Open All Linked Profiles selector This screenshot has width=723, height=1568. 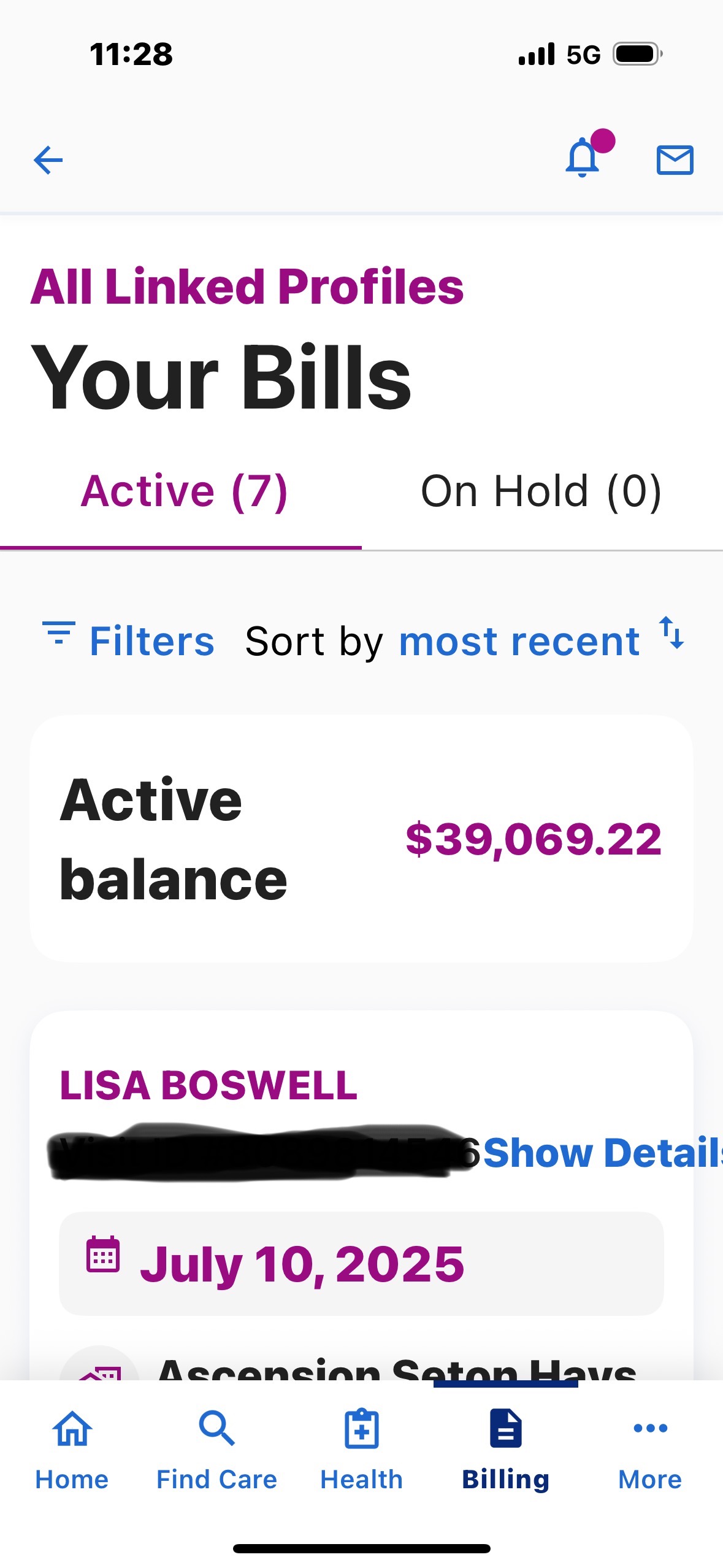[x=247, y=286]
